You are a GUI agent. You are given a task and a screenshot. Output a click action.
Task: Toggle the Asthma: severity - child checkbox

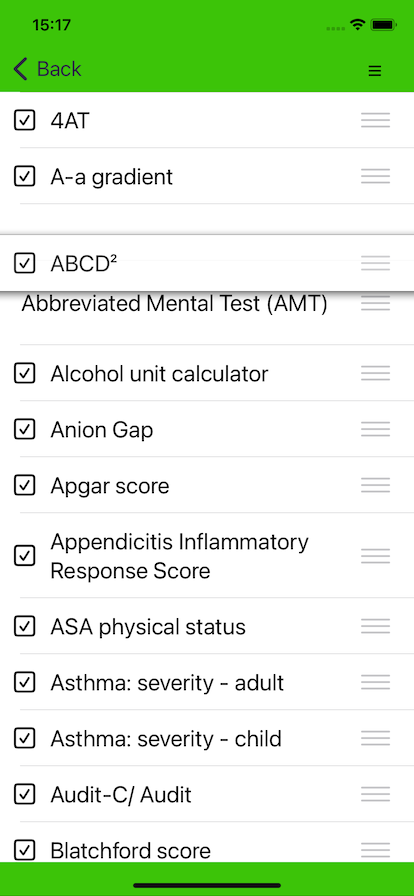coord(25,738)
